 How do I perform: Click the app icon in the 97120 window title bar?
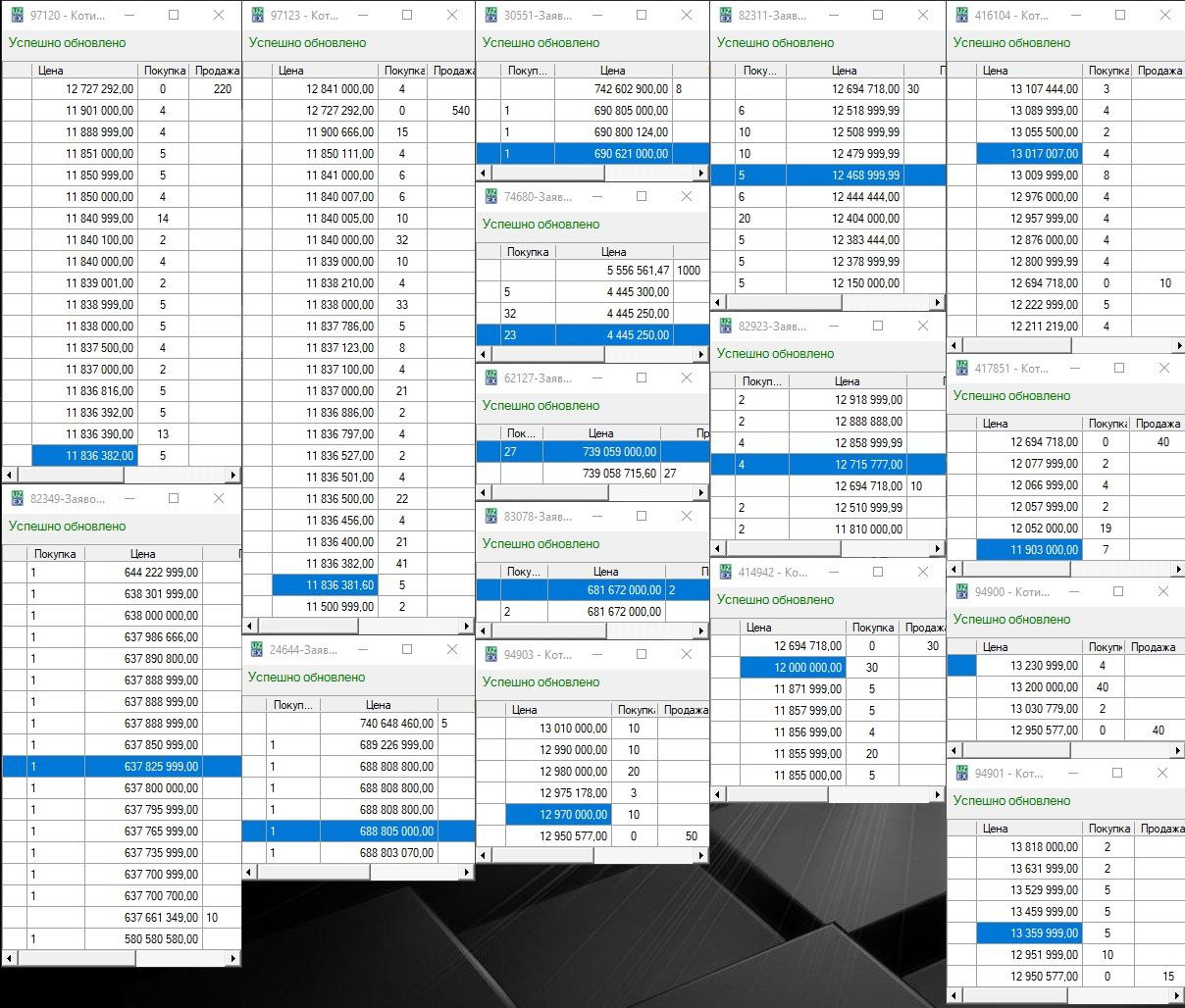(17, 16)
